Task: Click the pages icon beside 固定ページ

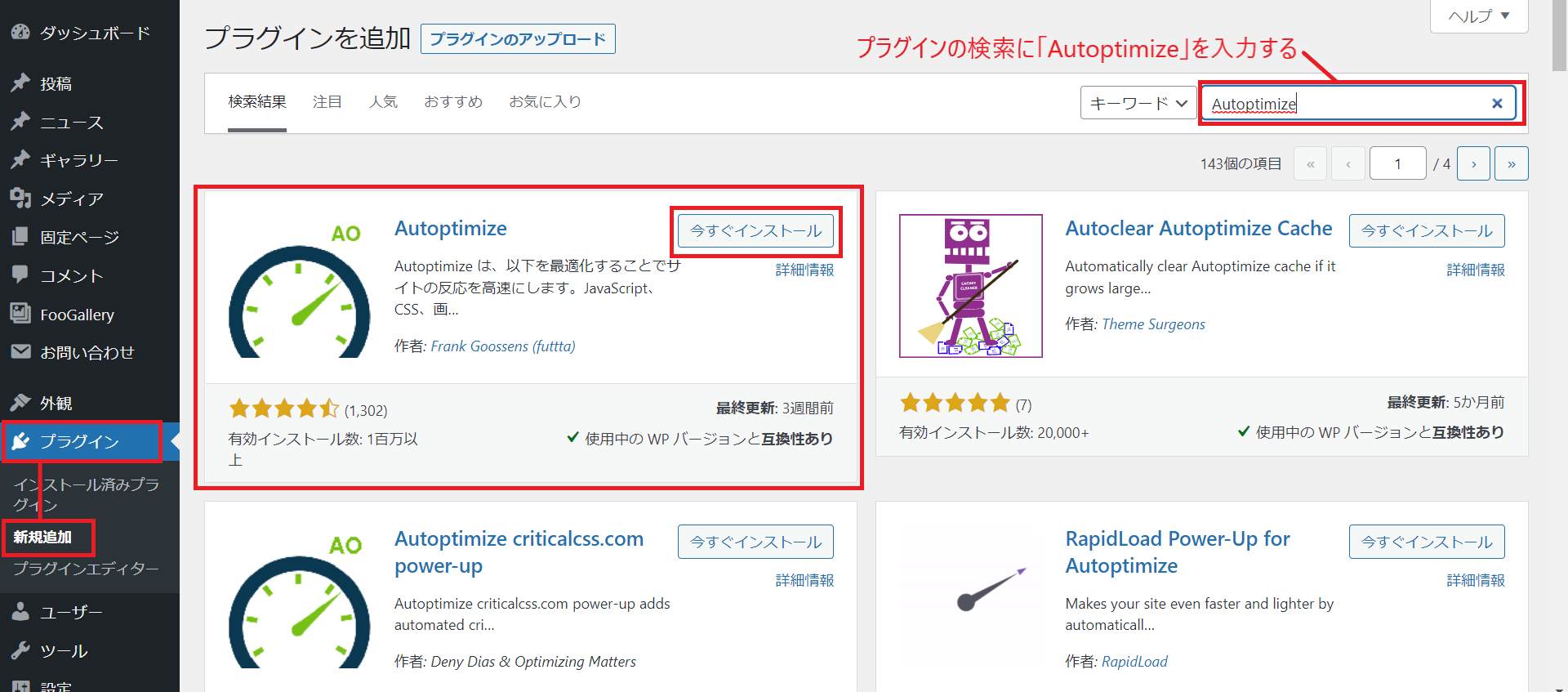Action: (20, 237)
